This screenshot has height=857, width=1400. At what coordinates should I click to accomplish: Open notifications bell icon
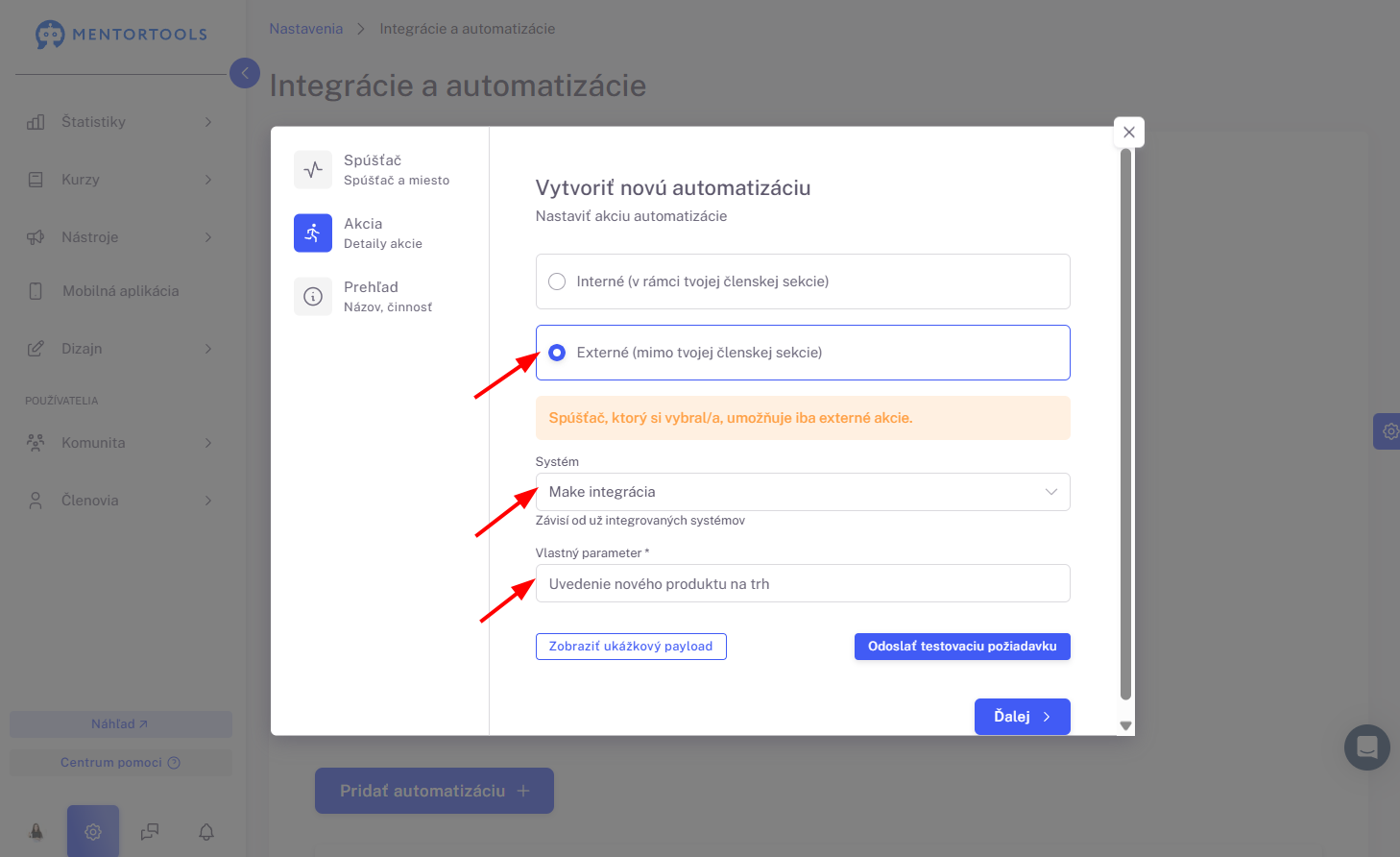coord(206,831)
